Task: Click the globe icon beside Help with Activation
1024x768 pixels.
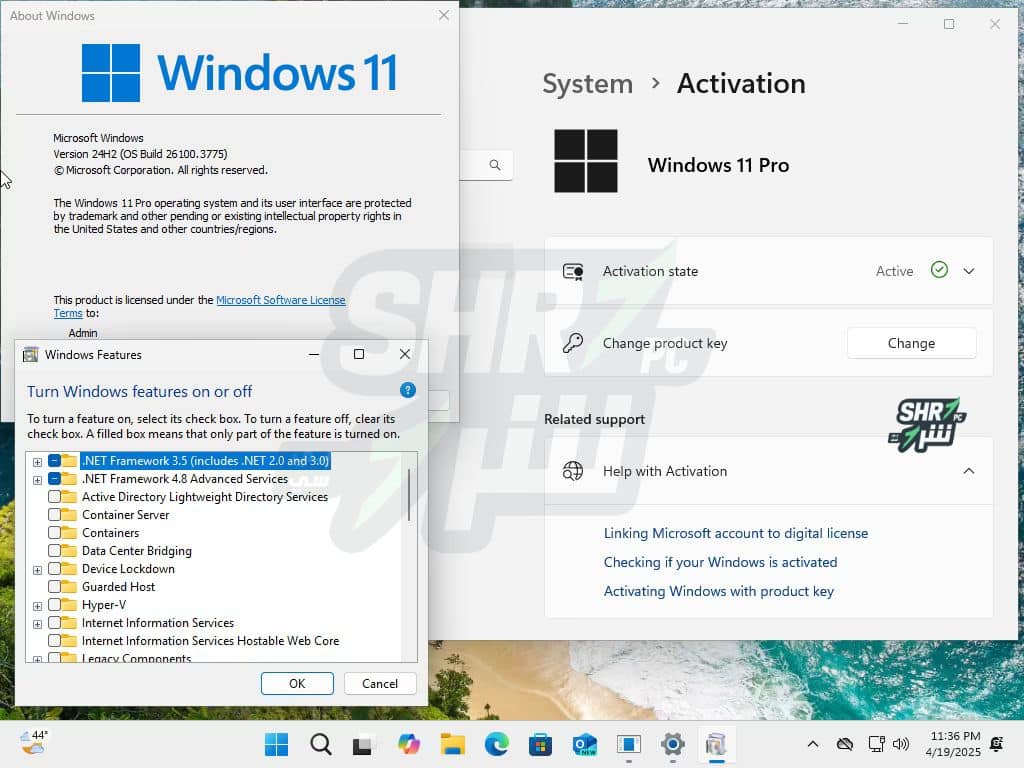Action: pos(573,471)
